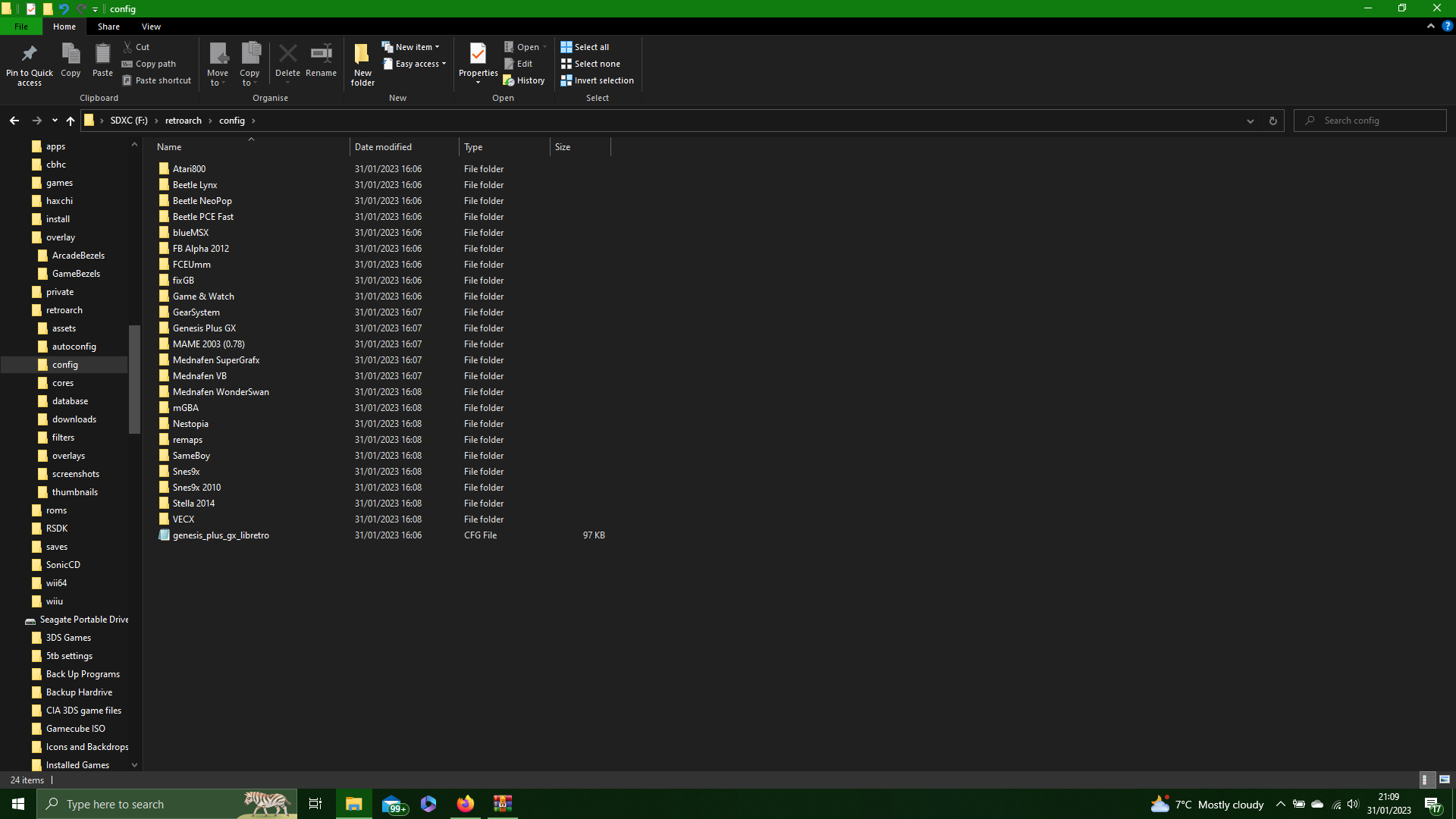Open volume control in system tray
Screen dimensions: 1456x819
(1353, 804)
